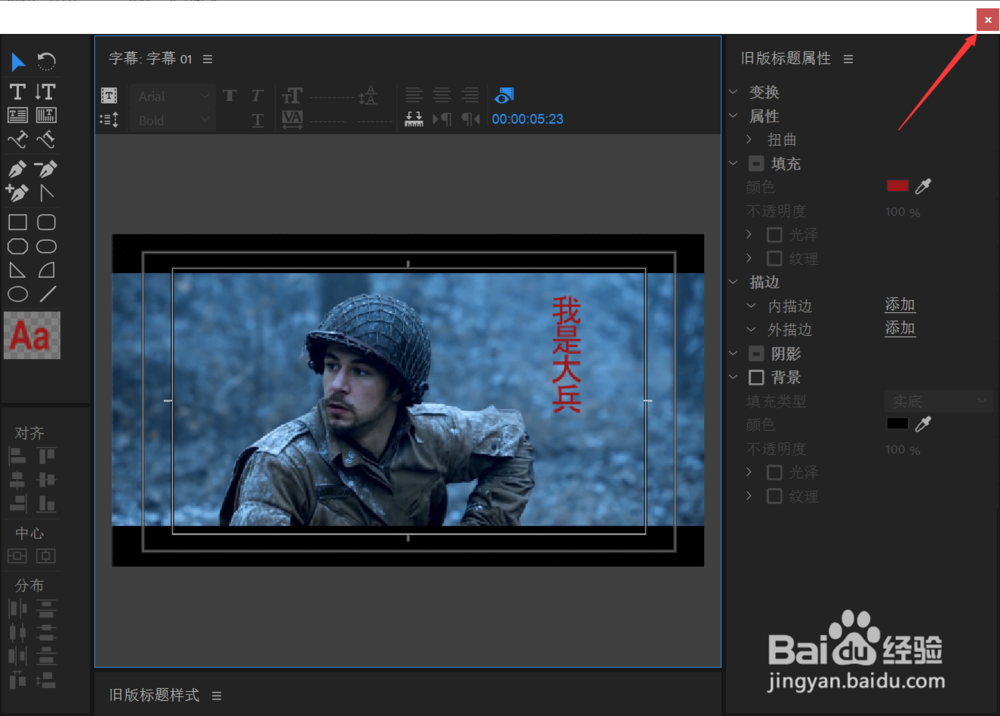
Task: Select the Ellipse tool
Action: click(x=18, y=295)
